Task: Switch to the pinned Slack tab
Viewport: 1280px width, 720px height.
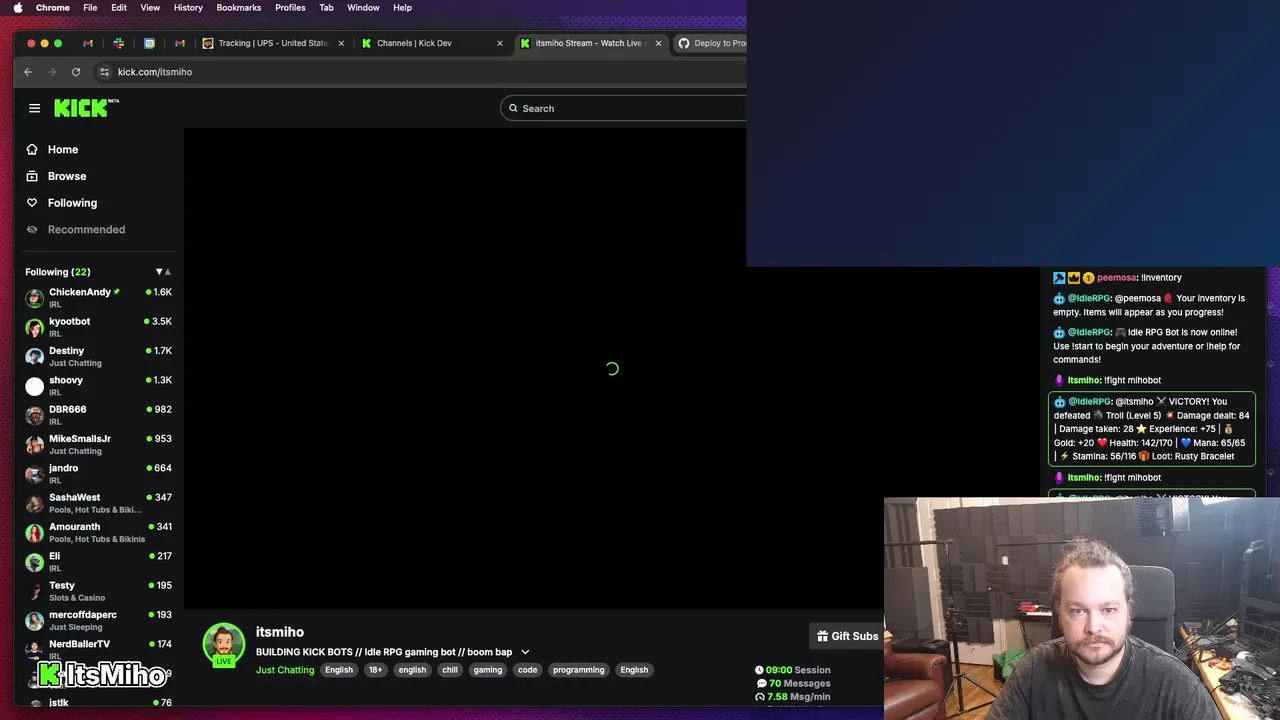Action: (118, 43)
